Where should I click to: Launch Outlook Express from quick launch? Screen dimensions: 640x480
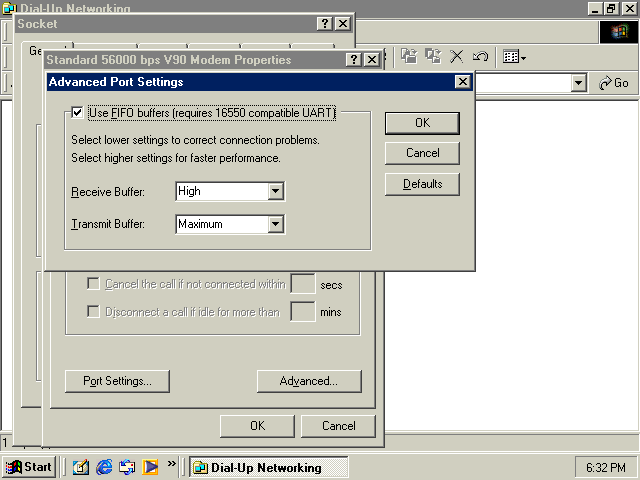[x=127, y=467]
